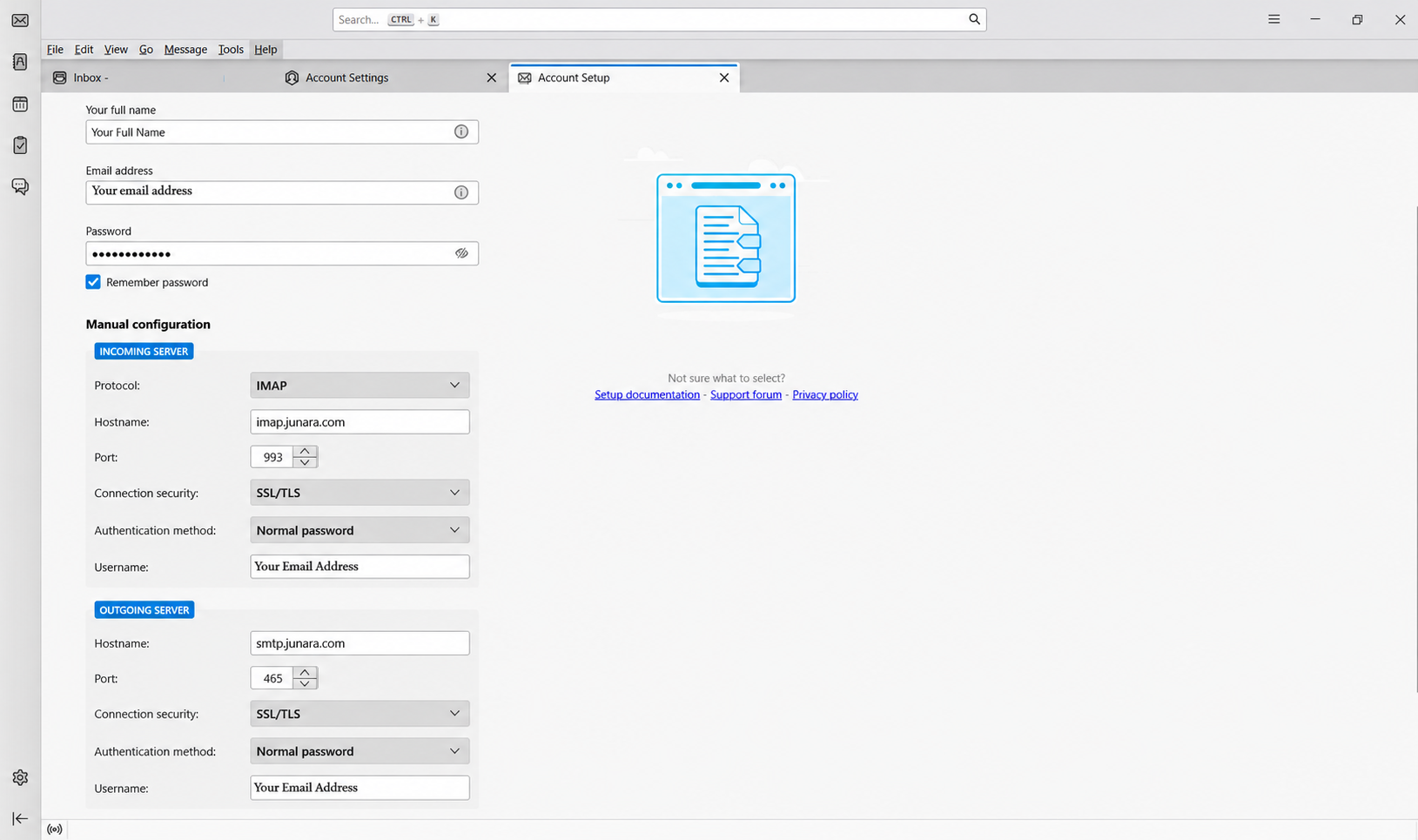Viewport: 1418px width, 840px height.
Task: Open incoming Connection security dropdown
Action: (x=360, y=493)
